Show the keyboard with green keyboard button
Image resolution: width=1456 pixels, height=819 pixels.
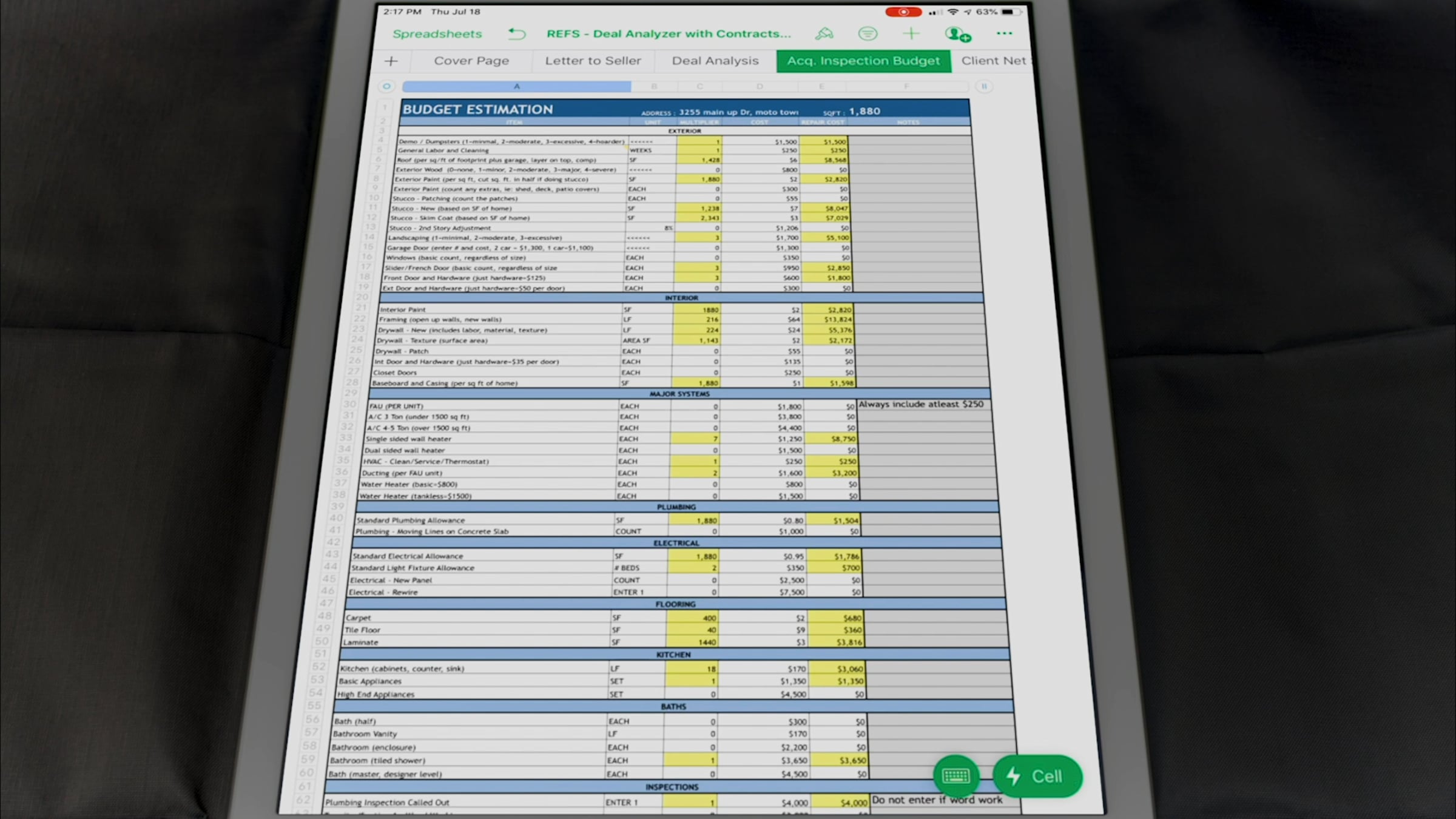[x=956, y=775]
